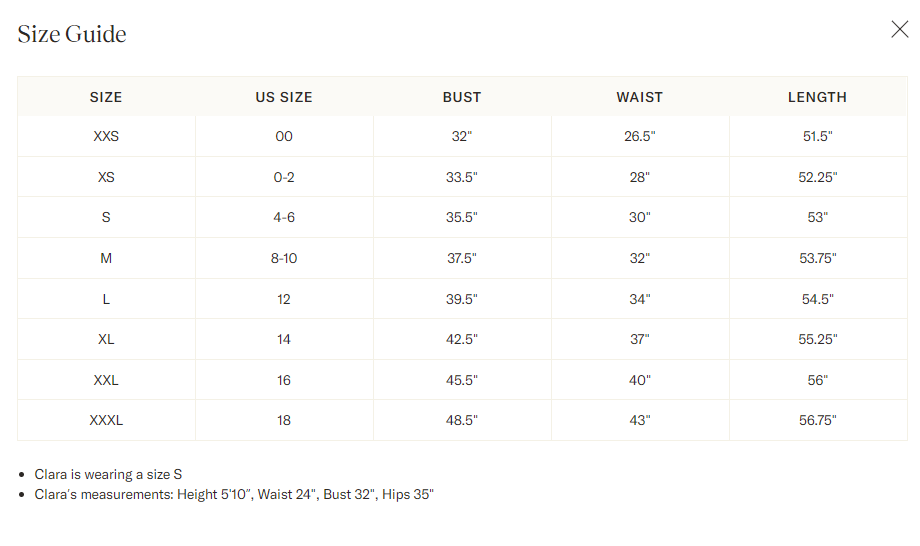Click the "Clara is wearing a size S" note
The height and width of the screenshot is (546, 920).
(108, 474)
